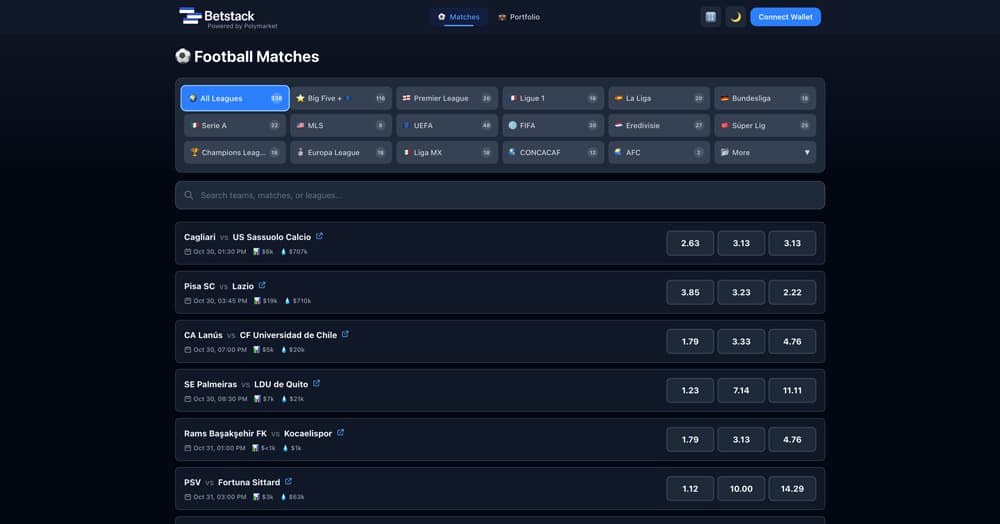Select Pisa SC win odds 3.85
The image size is (1000, 524).
690,292
